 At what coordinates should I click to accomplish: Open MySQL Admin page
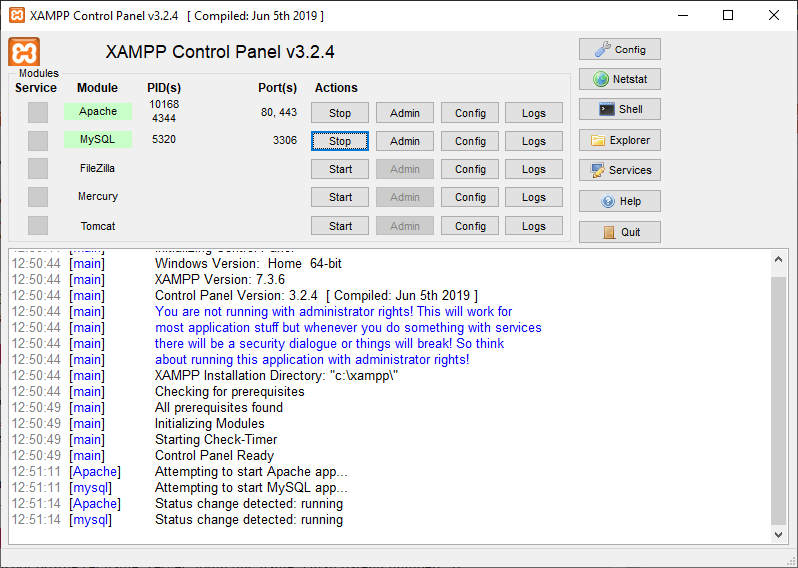[x=405, y=141]
